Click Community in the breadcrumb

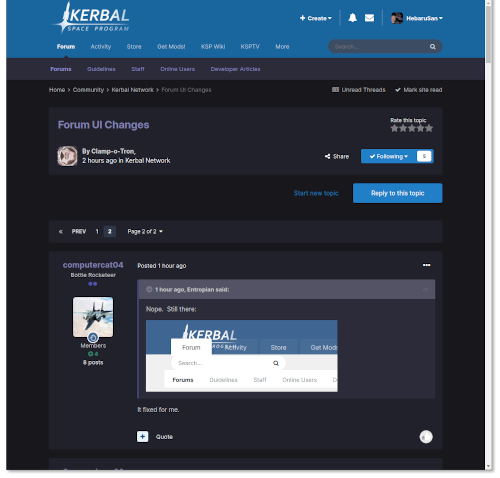tap(88, 90)
